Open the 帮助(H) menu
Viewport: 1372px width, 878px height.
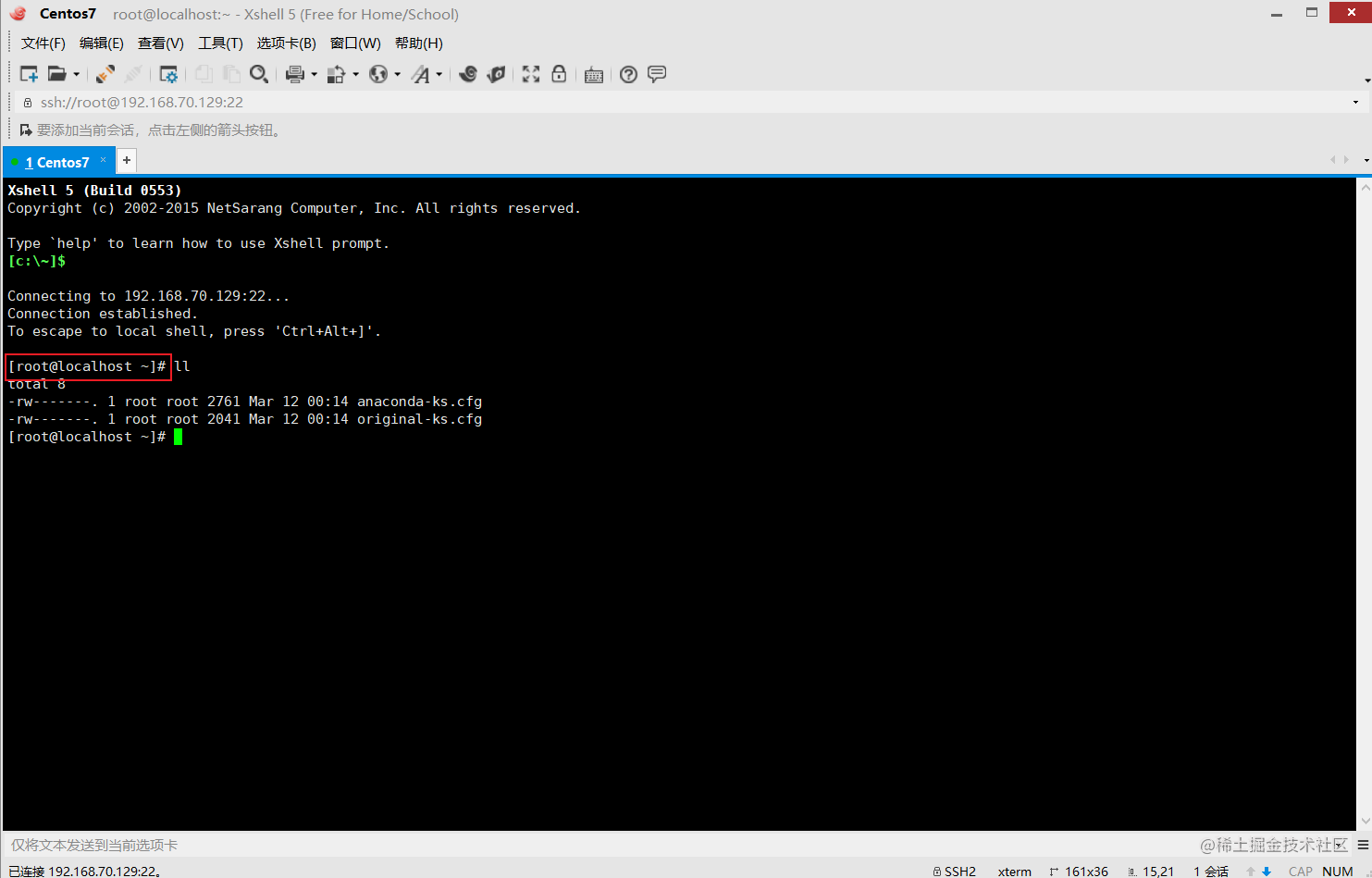419,43
